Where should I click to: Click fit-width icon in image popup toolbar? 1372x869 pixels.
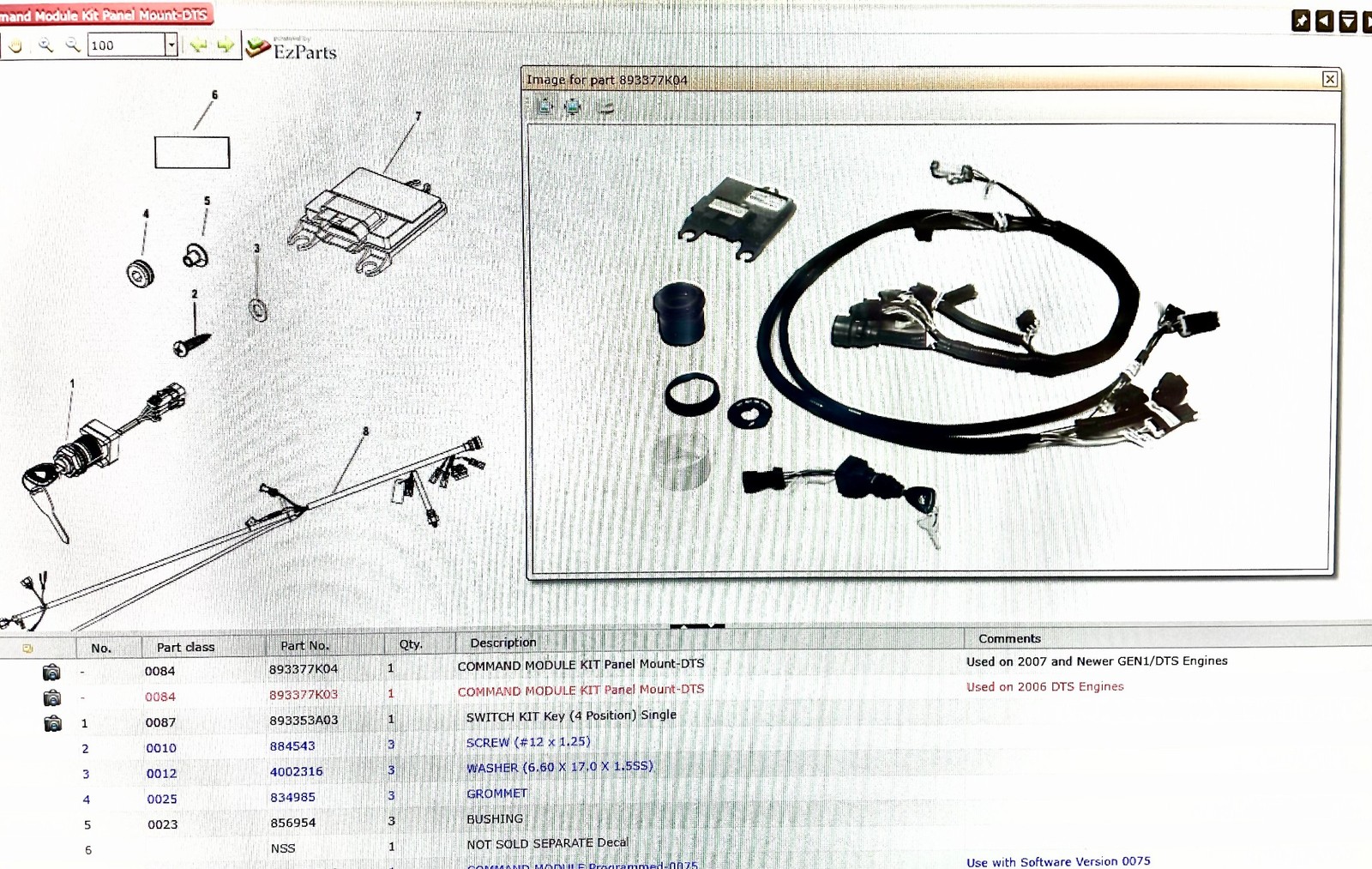click(x=573, y=106)
